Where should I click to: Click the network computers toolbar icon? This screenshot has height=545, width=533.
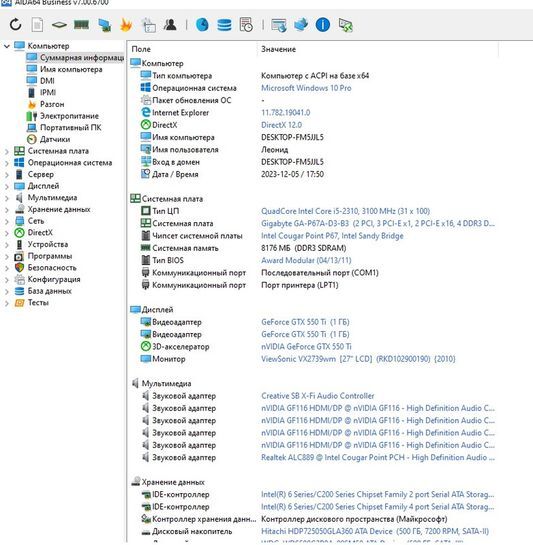pos(104,25)
